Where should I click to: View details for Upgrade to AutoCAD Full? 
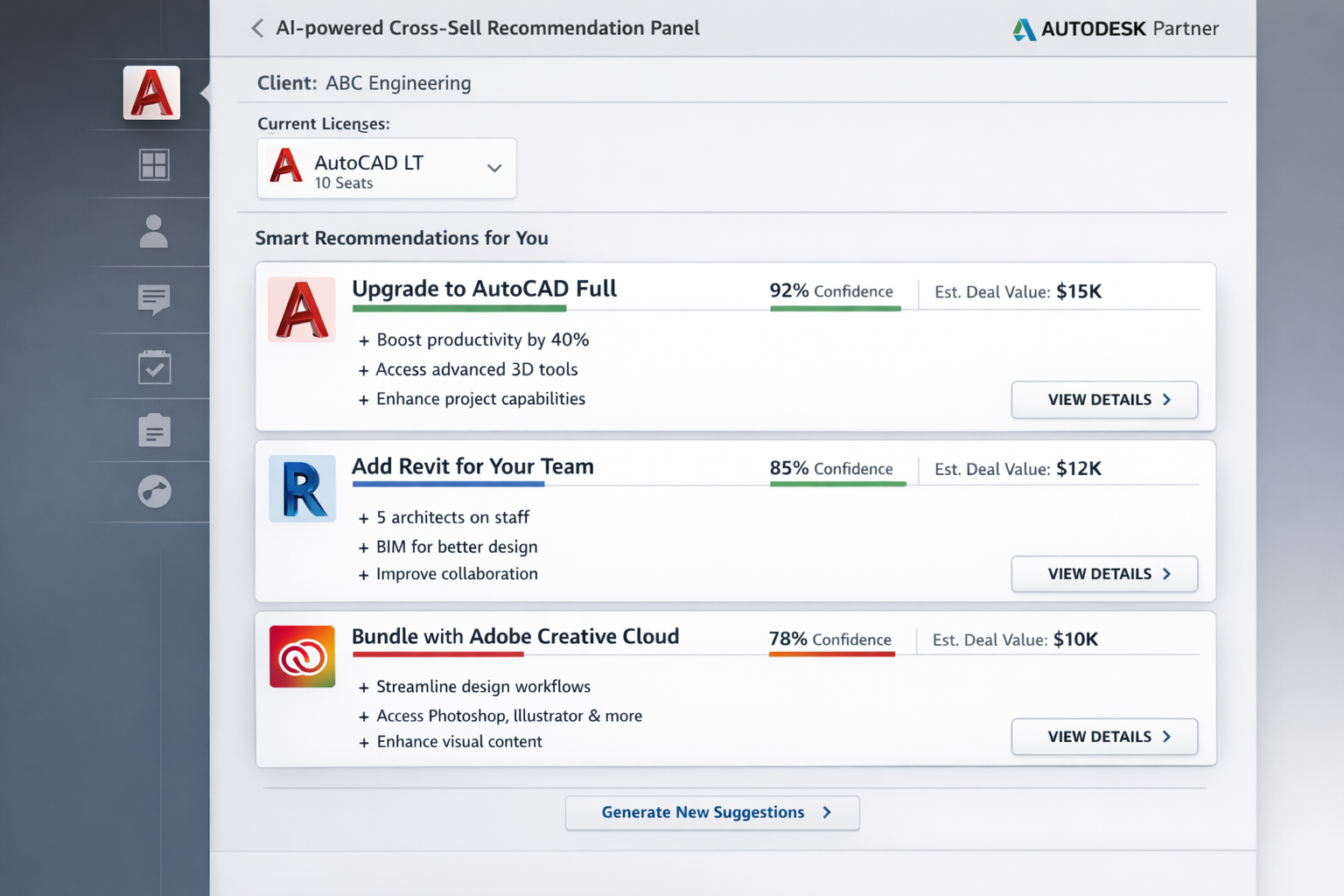point(1104,400)
